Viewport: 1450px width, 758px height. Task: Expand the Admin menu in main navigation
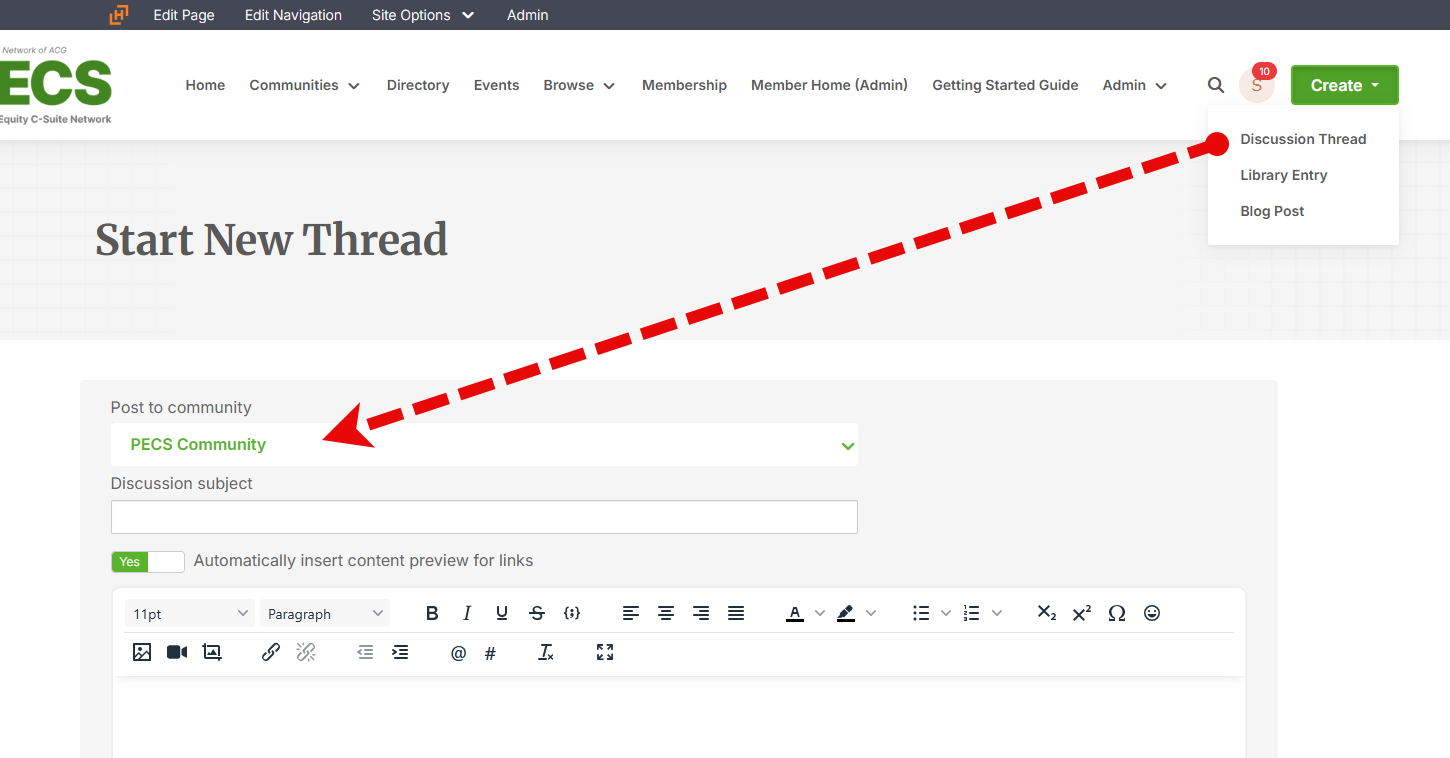pyautogui.click(x=1135, y=85)
